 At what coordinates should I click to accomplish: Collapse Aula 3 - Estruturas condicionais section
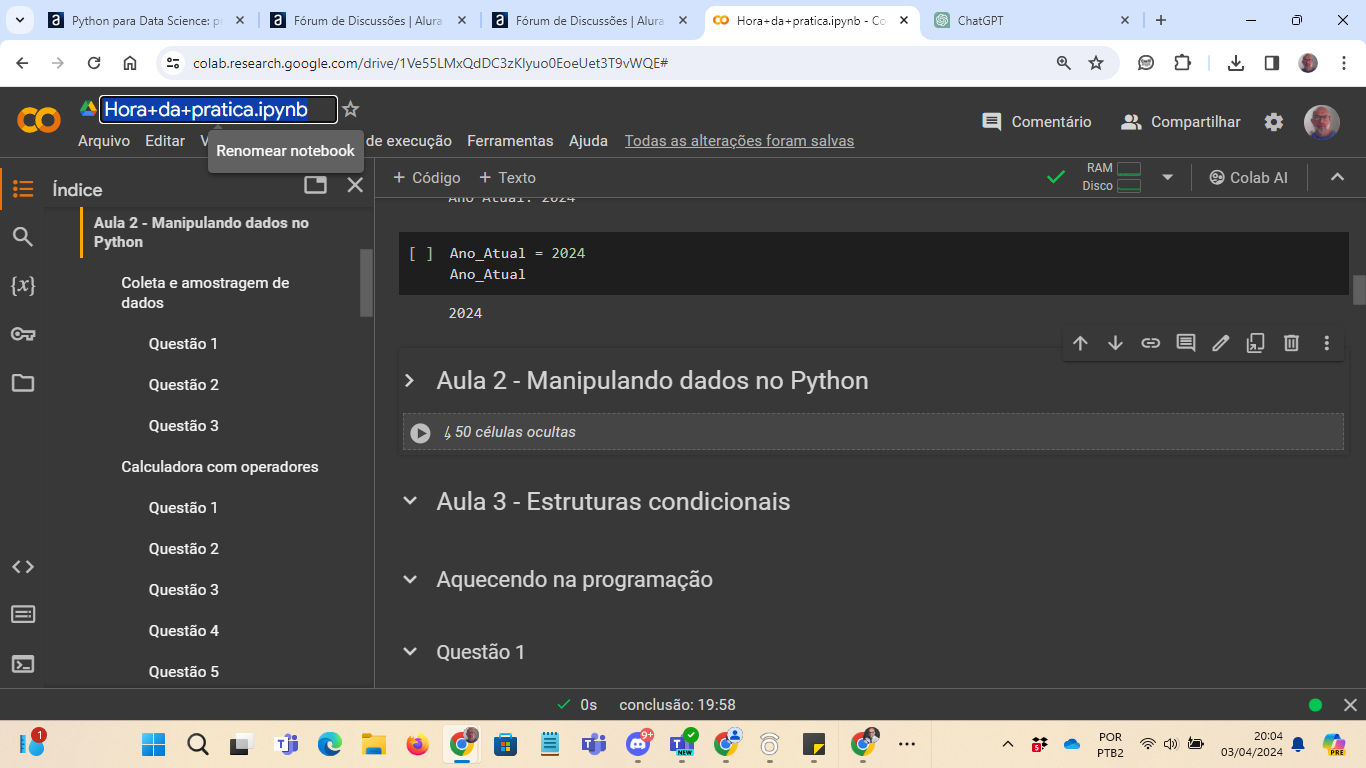click(x=410, y=501)
